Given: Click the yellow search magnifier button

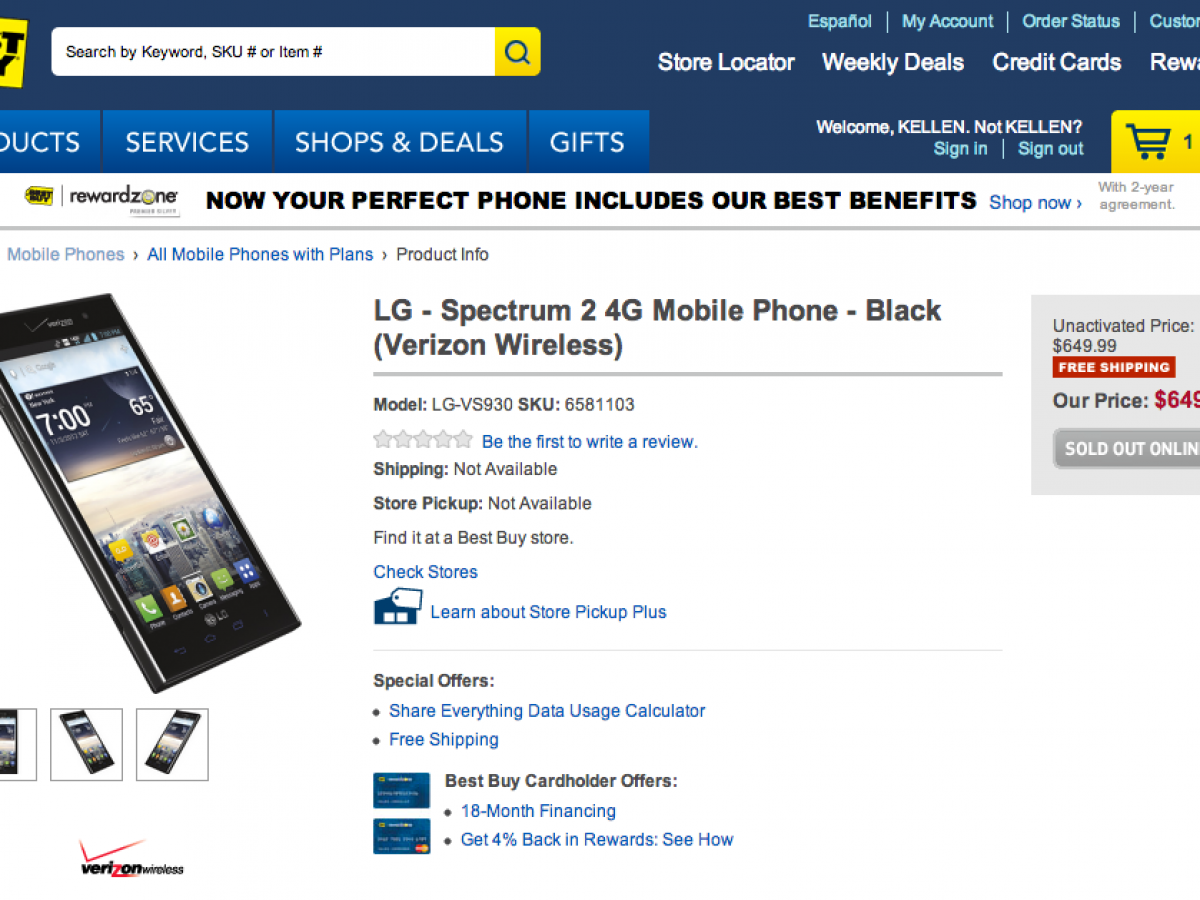Looking at the screenshot, I should 517,52.
